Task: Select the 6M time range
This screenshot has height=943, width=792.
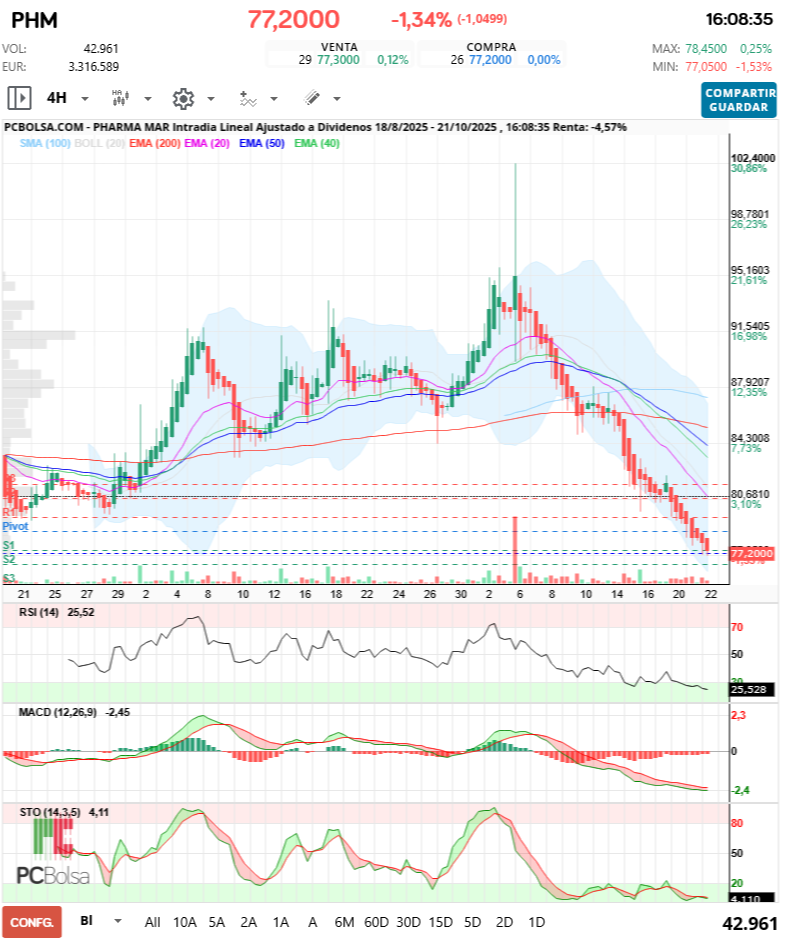Action: [344, 921]
